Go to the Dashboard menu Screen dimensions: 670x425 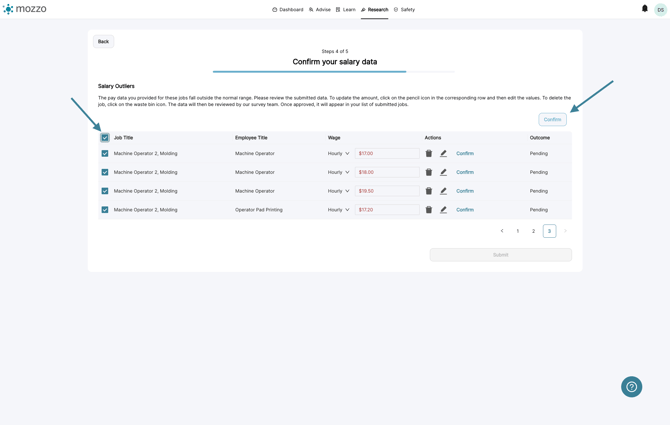point(288,10)
